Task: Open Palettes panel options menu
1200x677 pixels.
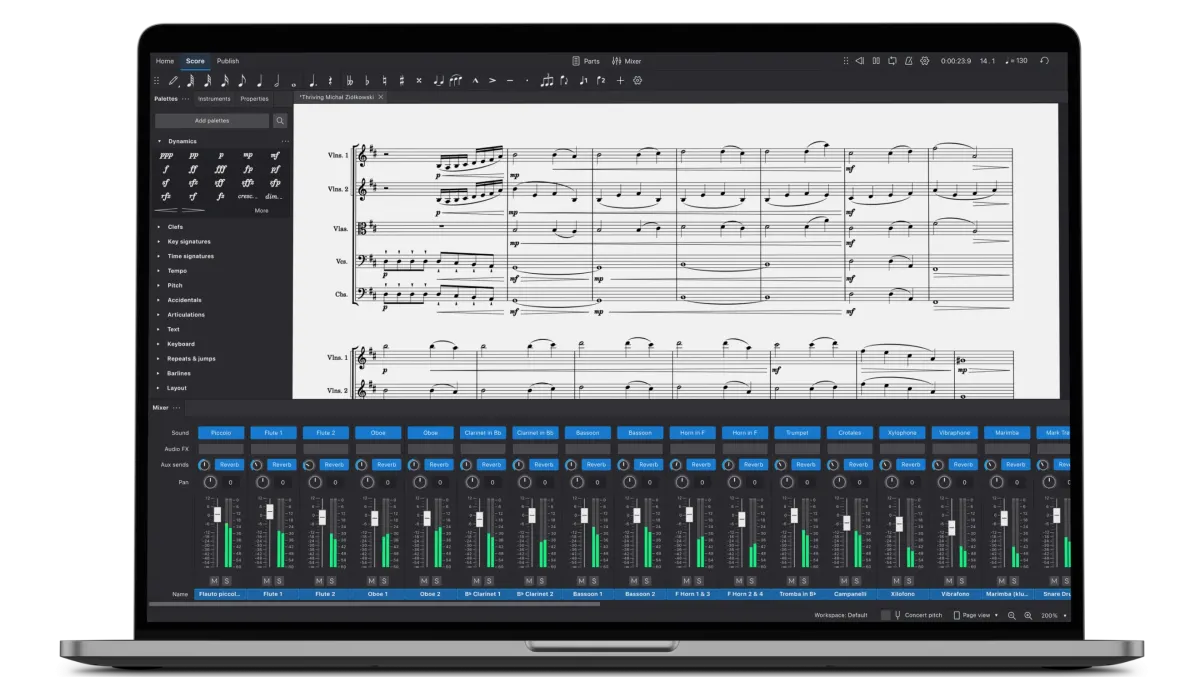Action: [x=185, y=99]
